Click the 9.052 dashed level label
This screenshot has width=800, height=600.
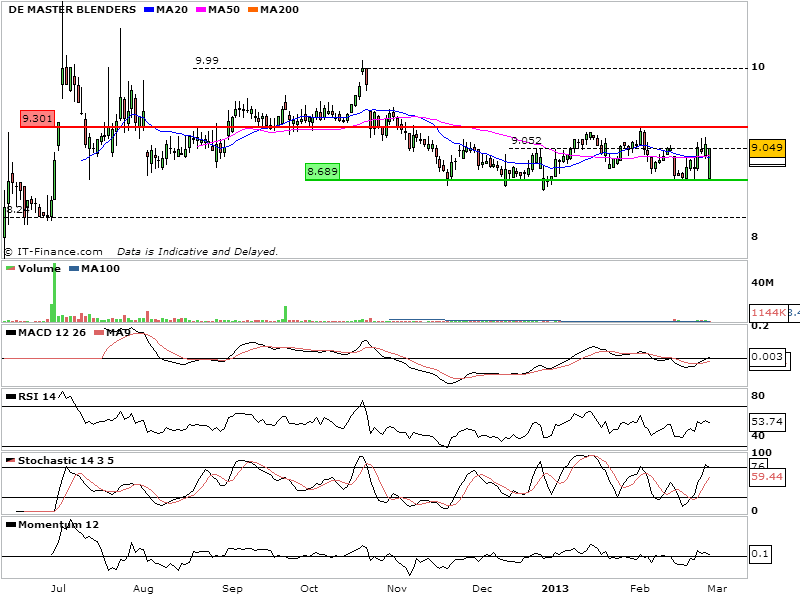526,140
